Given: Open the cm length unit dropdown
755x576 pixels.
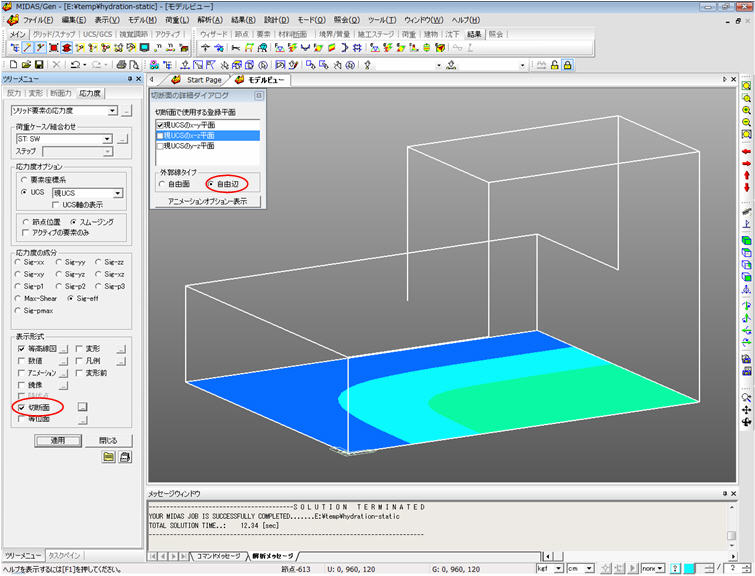Looking at the screenshot, I should pyautogui.click(x=589, y=569).
